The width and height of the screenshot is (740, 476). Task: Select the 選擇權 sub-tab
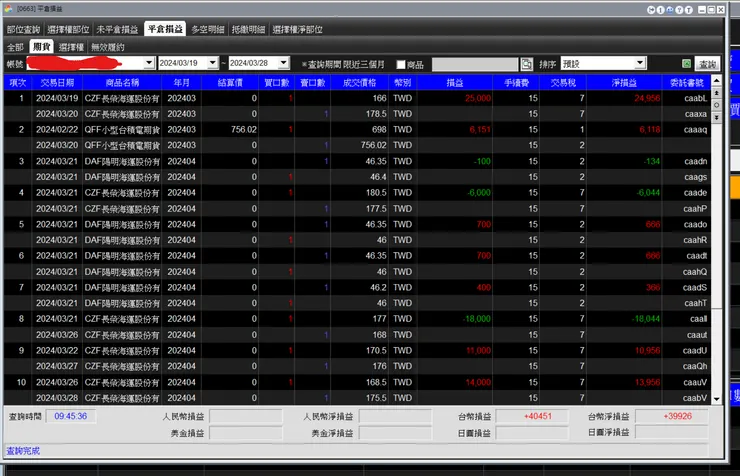[71, 47]
